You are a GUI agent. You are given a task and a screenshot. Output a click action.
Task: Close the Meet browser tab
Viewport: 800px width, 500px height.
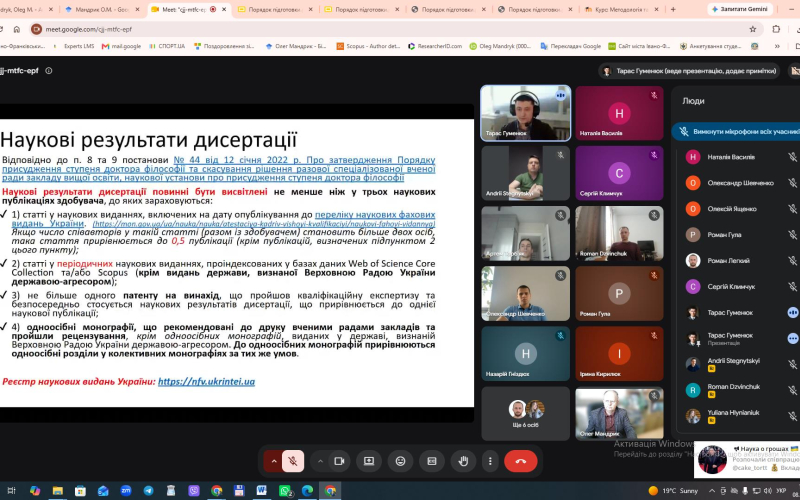(x=223, y=9)
